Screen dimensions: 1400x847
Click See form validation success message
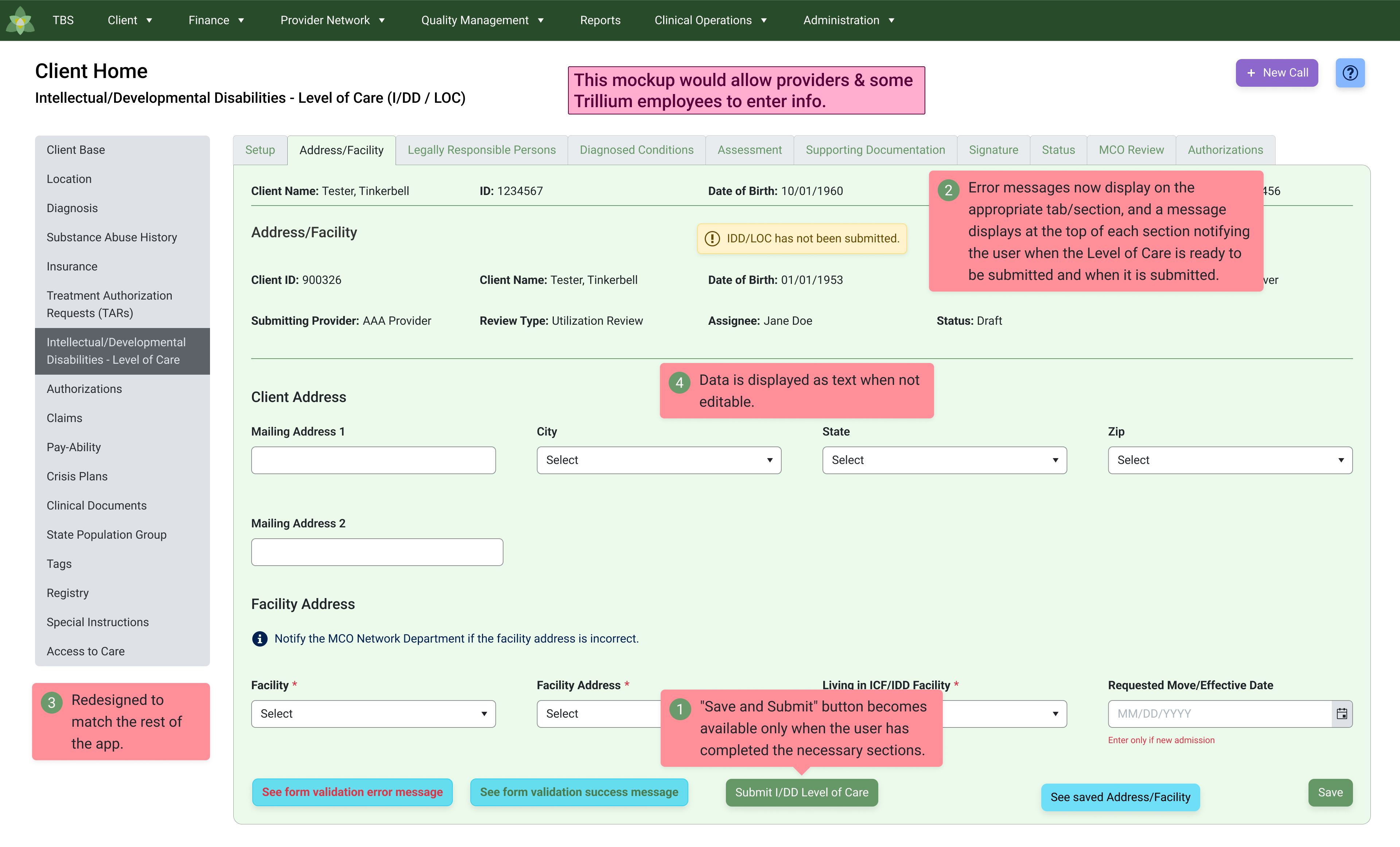click(x=579, y=792)
